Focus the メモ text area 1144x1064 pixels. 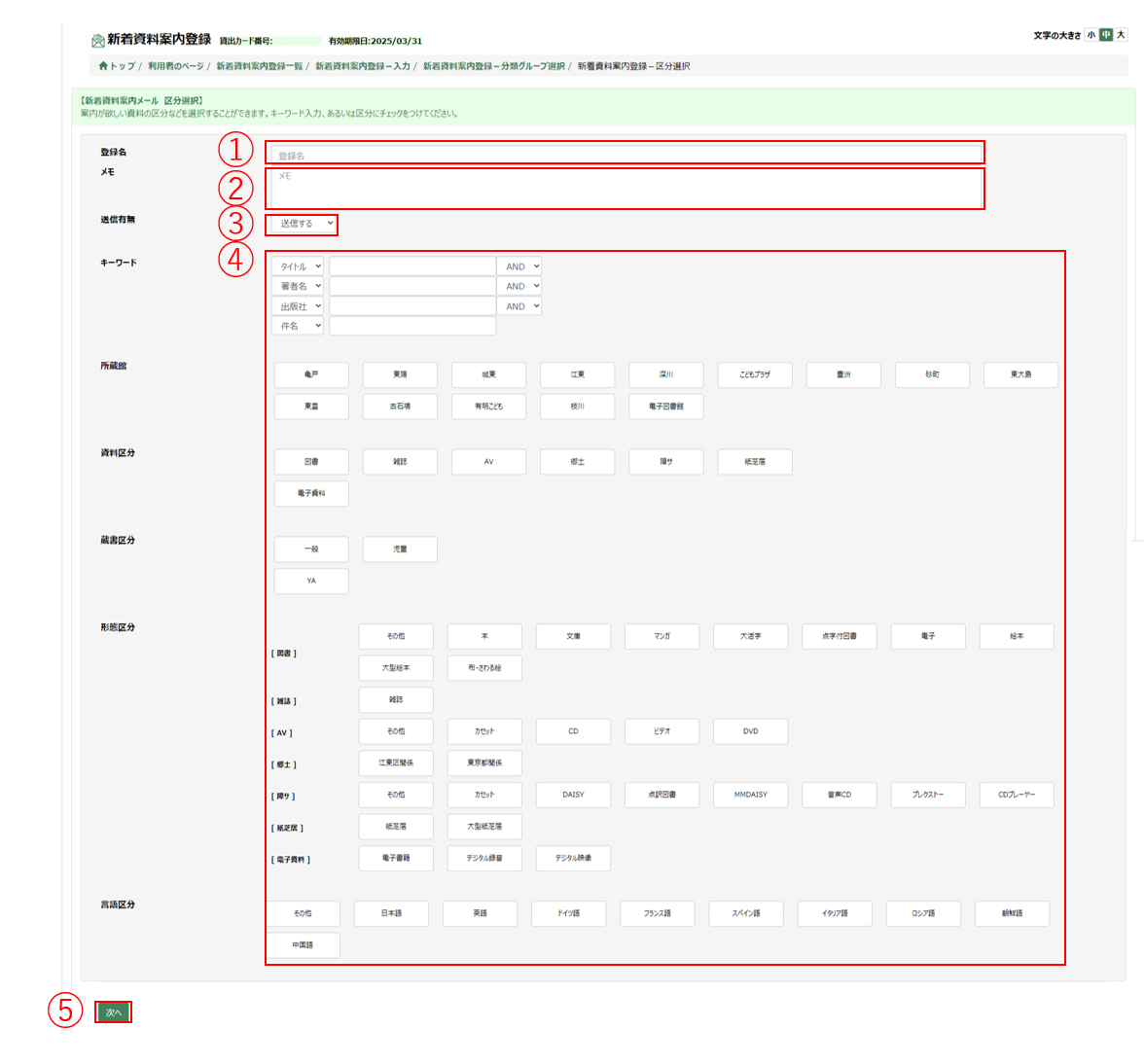click(626, 189)
